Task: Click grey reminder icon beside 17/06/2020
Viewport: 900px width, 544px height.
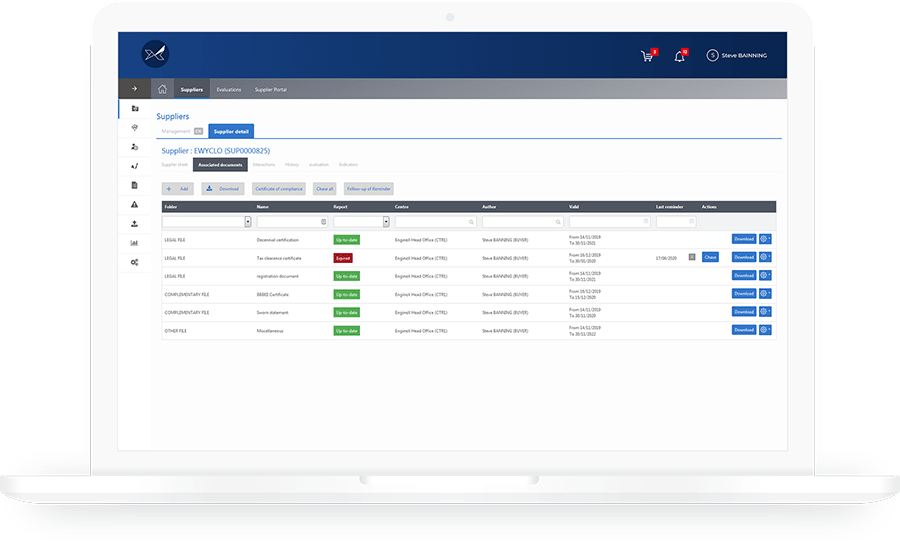Action: pos(692,257)
